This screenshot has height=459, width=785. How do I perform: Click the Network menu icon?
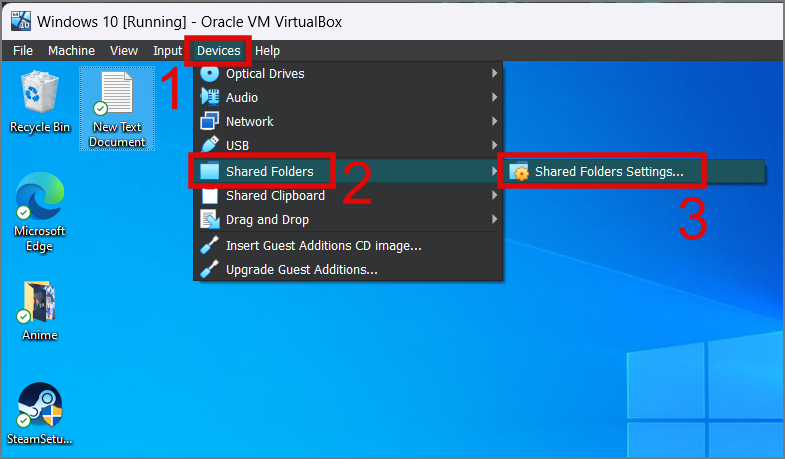(x=210, y=121)
